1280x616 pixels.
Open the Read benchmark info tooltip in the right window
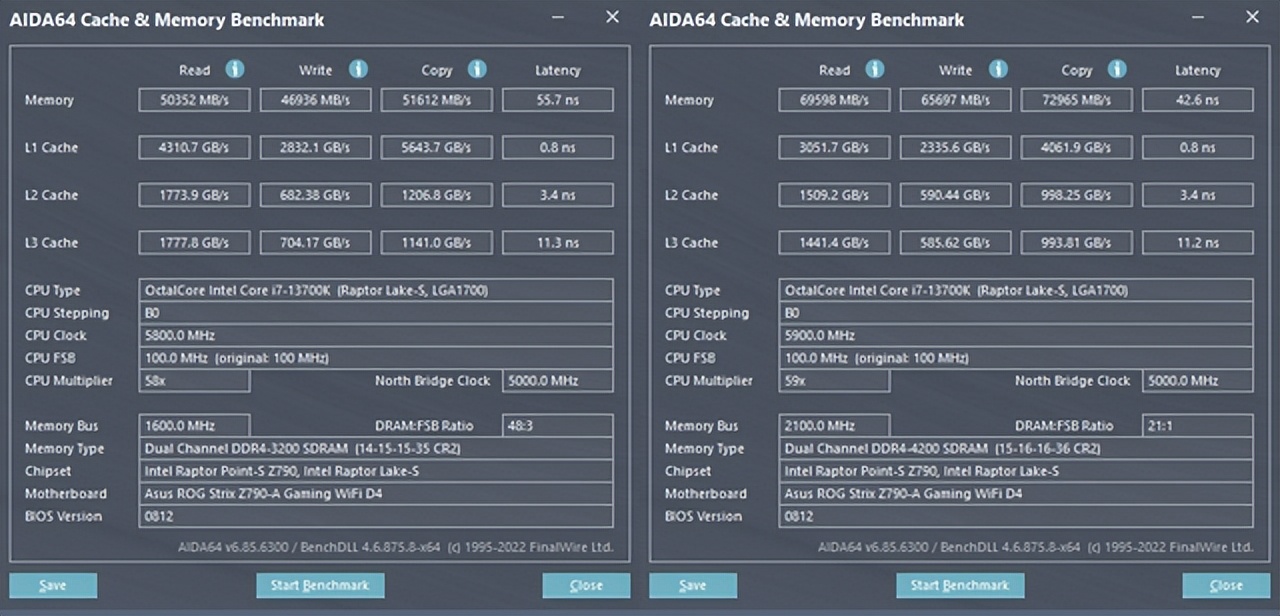pos(874,70)
